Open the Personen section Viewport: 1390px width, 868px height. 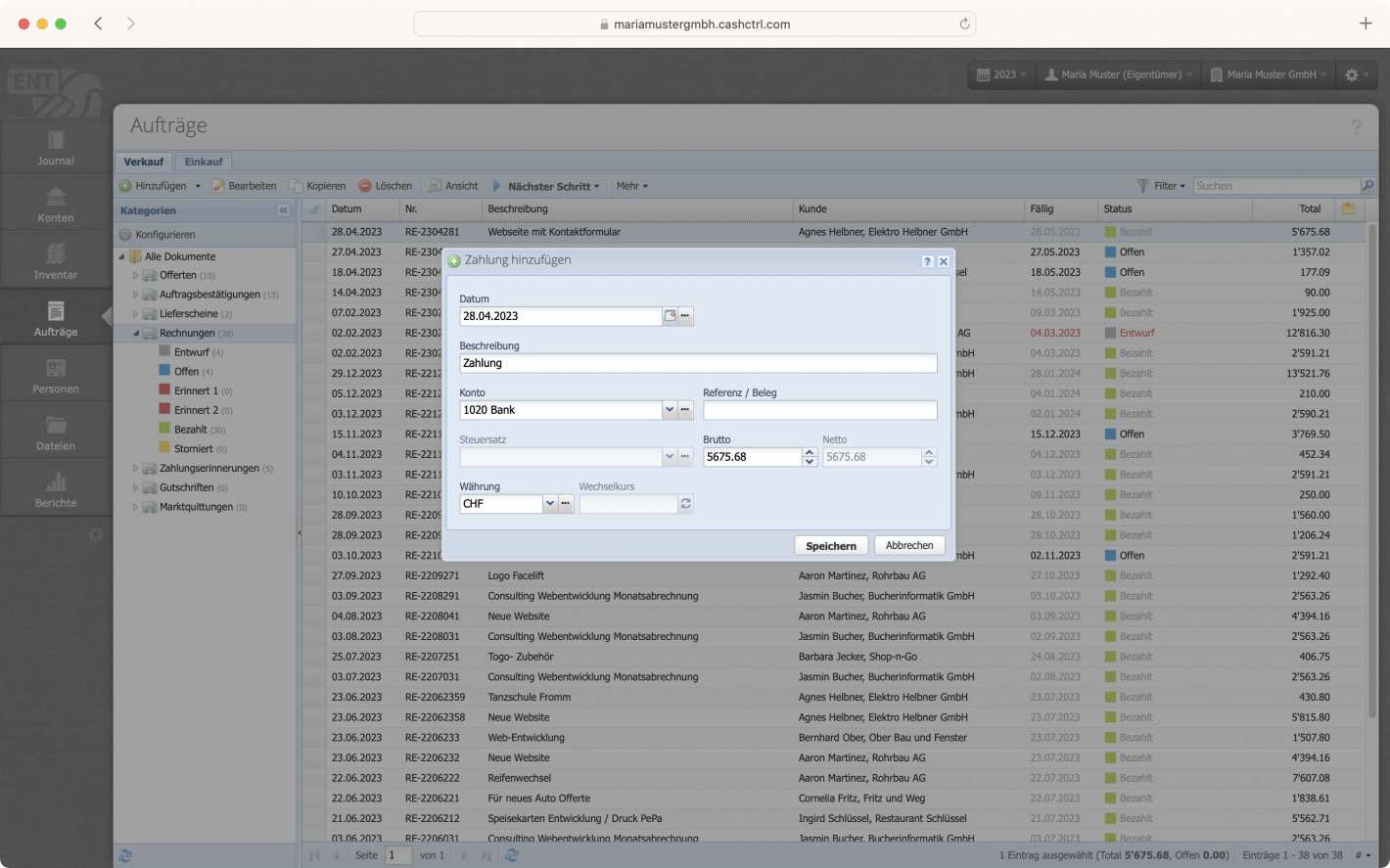pyautogui.click(x=55, y=373)
